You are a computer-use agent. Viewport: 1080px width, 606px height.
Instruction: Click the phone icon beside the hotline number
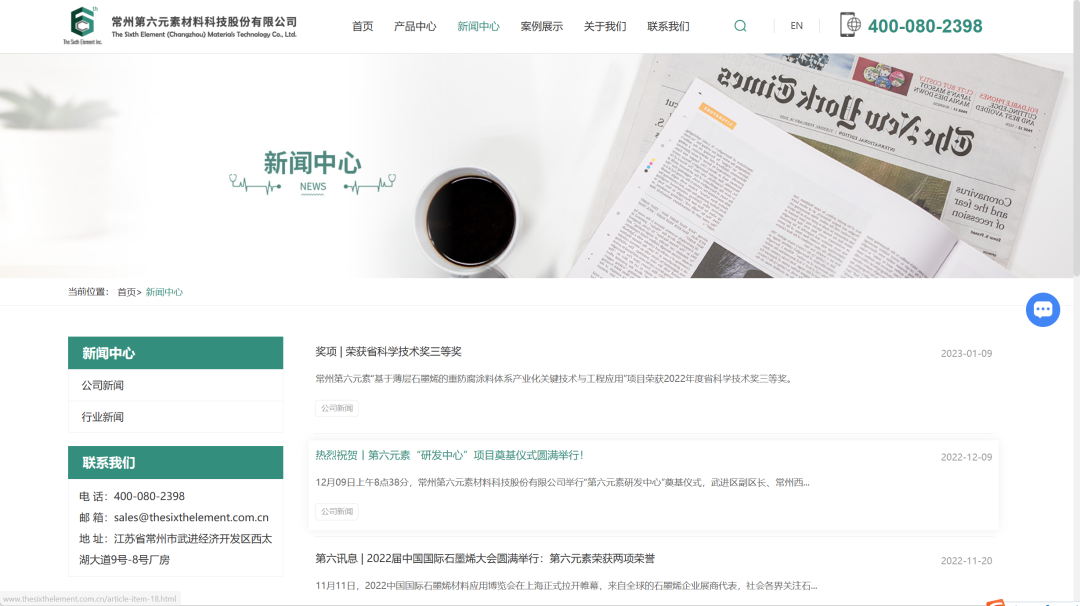coord(852,23)
